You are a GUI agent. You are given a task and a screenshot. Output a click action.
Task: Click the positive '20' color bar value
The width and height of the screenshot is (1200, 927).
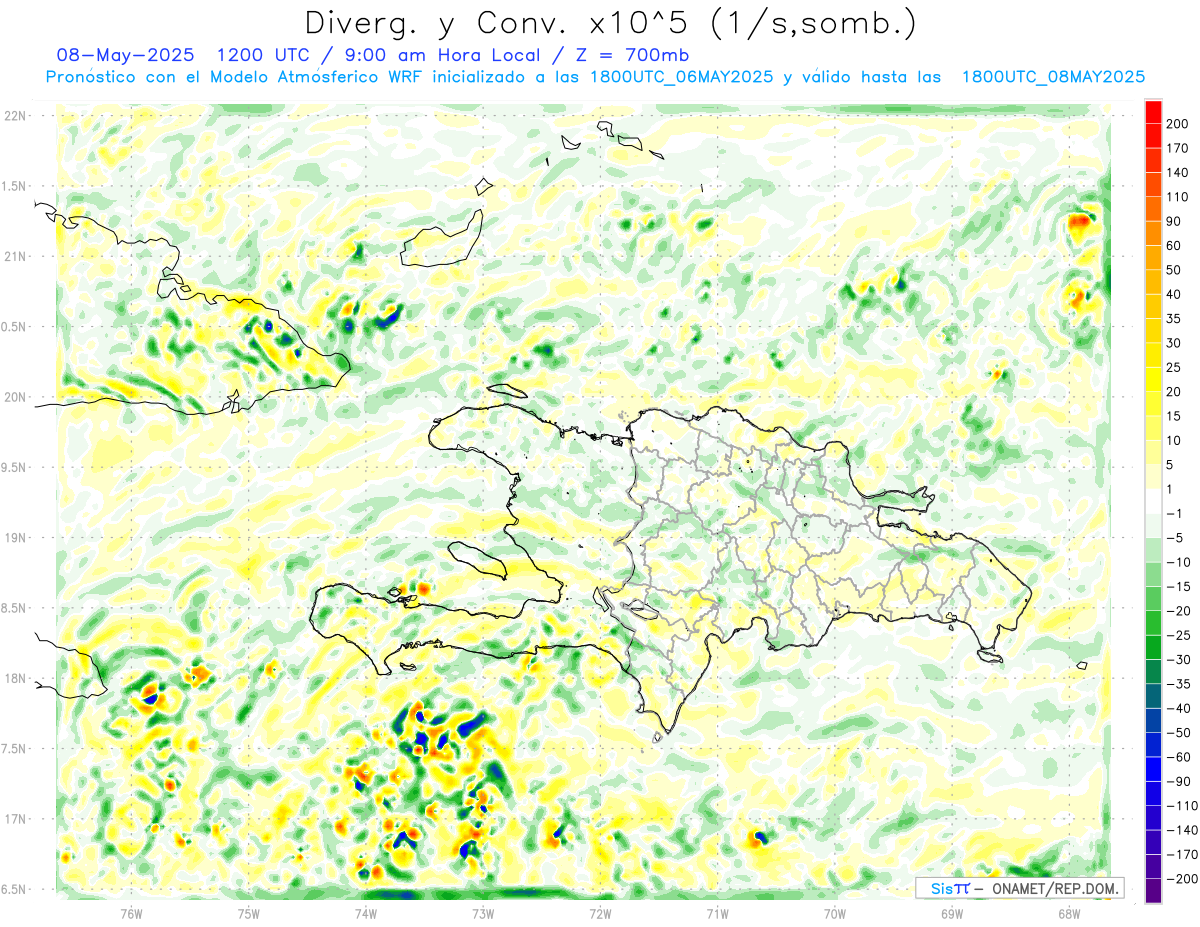[x=1174, y=392]
